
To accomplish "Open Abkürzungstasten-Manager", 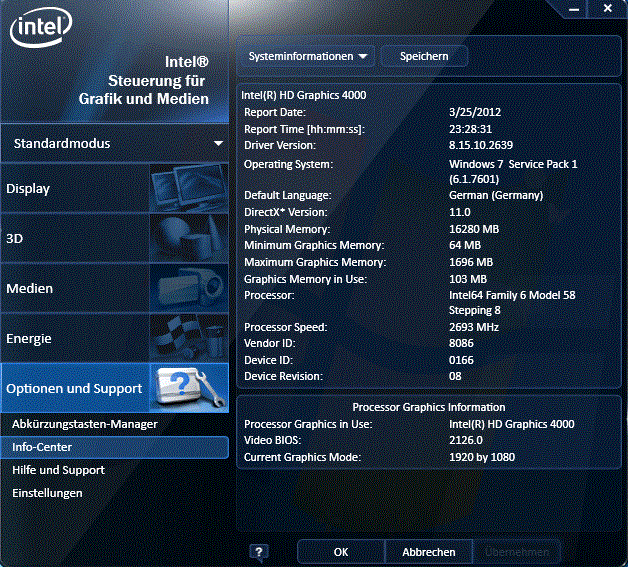I will tap(85, 424).
